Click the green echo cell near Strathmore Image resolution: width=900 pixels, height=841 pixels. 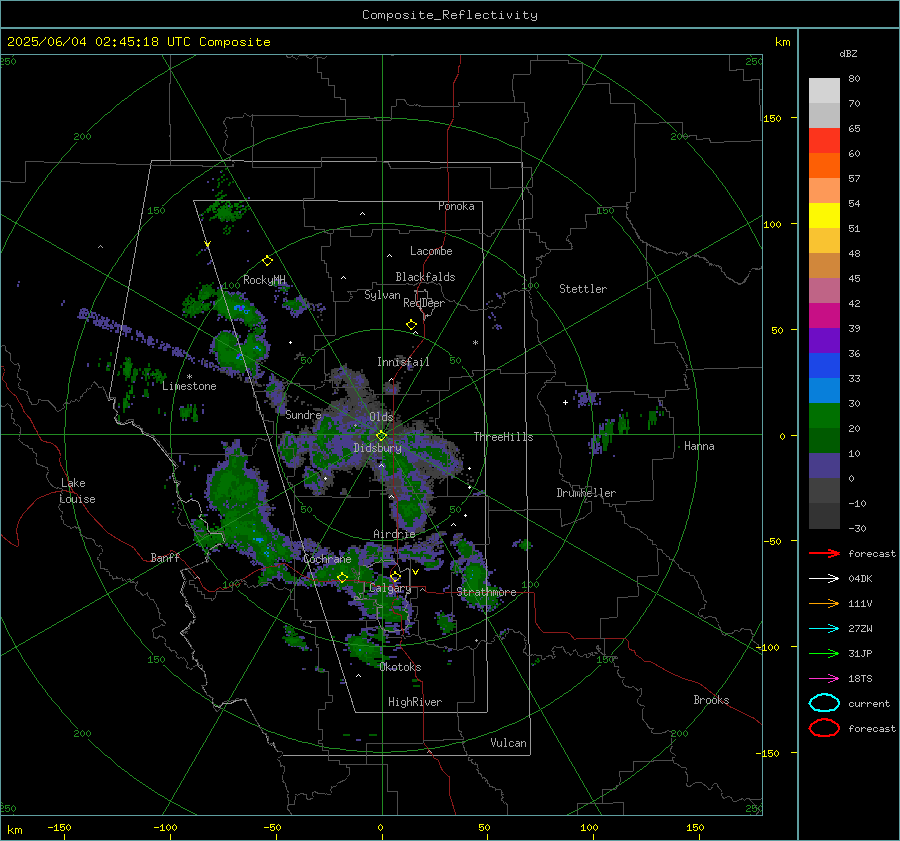474,576
